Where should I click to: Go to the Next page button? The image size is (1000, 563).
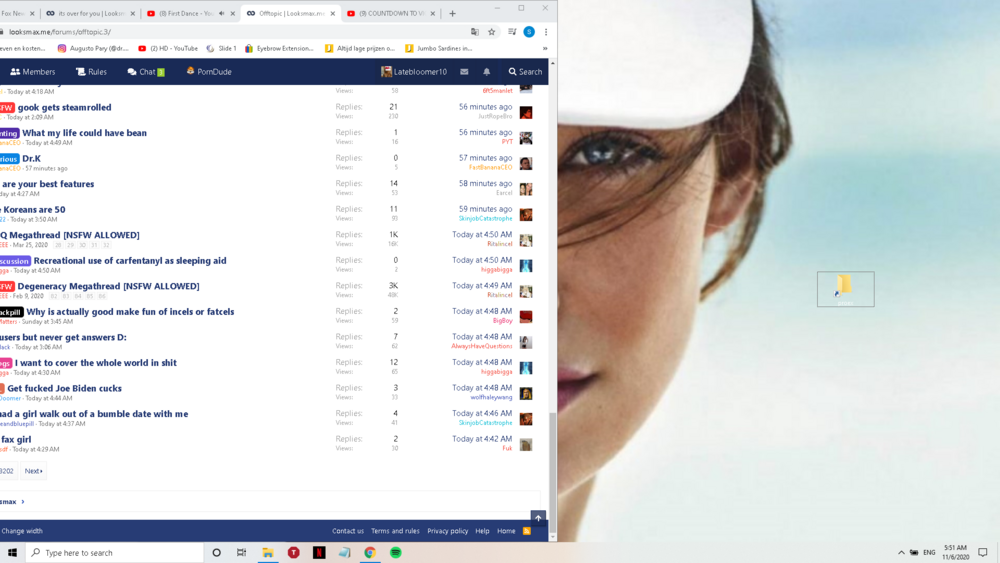(x=34, y=471)
